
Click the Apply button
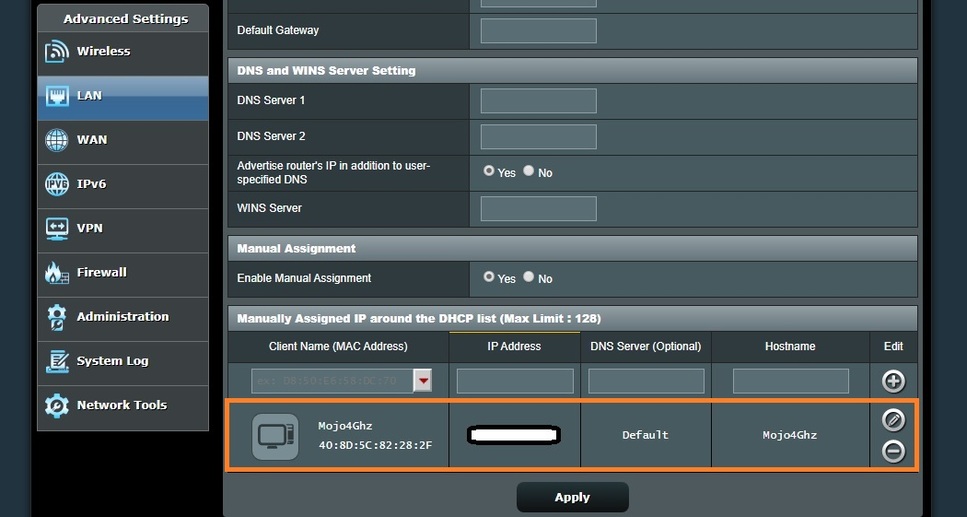[x=572, y=497]
